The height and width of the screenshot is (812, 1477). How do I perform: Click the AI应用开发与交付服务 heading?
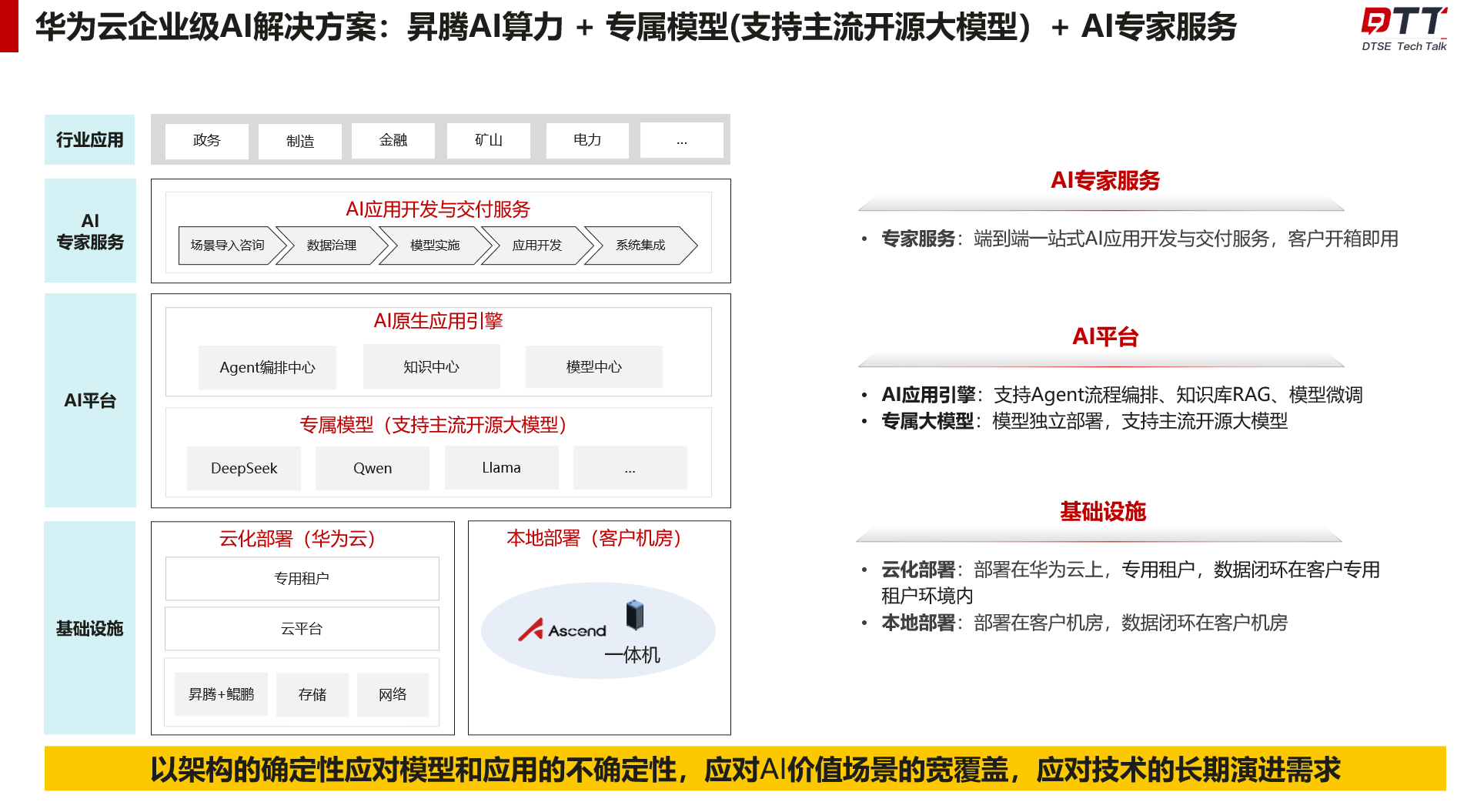[438, 209]
